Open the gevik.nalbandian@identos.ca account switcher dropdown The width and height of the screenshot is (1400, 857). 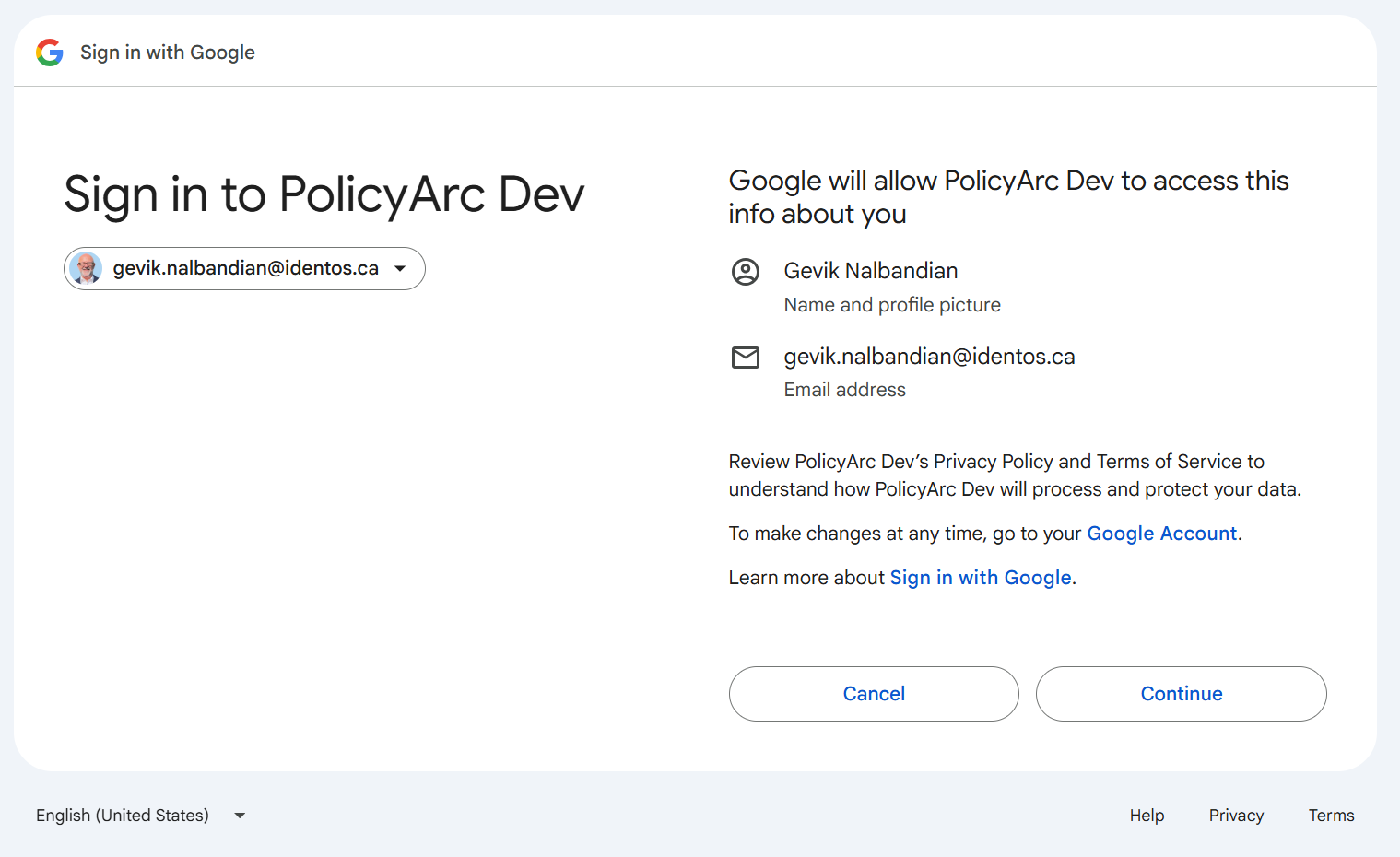pos(244,268)
